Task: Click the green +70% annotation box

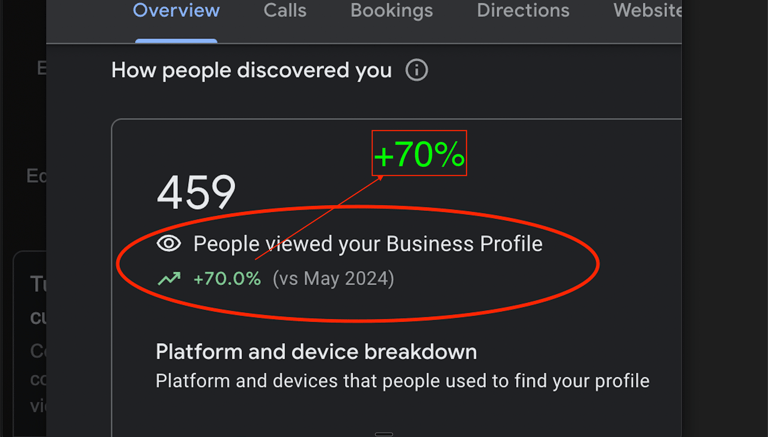Action: [419, 153]
